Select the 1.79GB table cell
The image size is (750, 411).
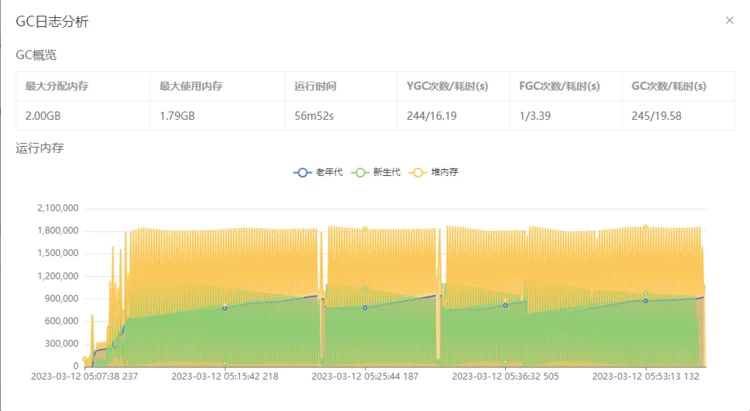pyautogui.click(x=177, y=116)
